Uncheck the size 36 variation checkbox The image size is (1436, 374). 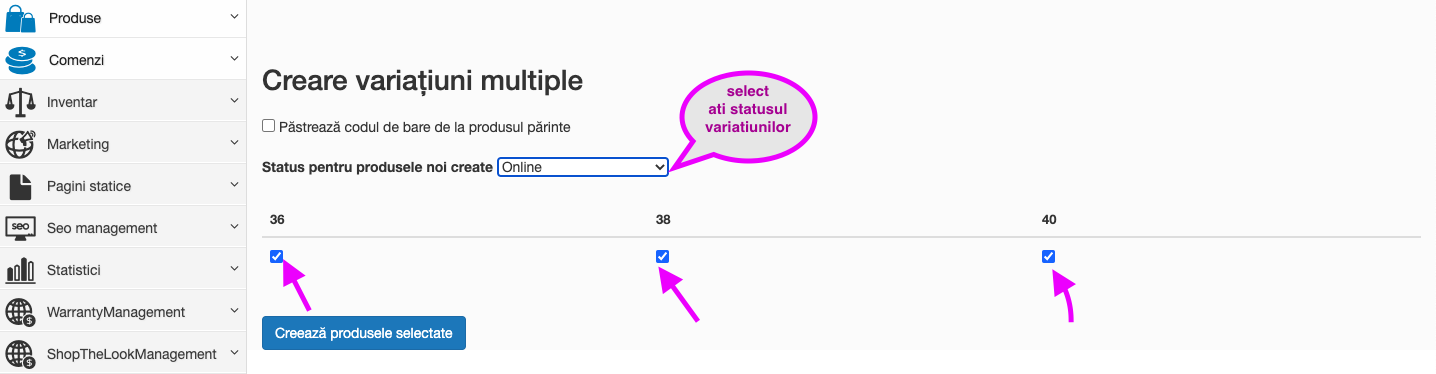pos(276,256)
